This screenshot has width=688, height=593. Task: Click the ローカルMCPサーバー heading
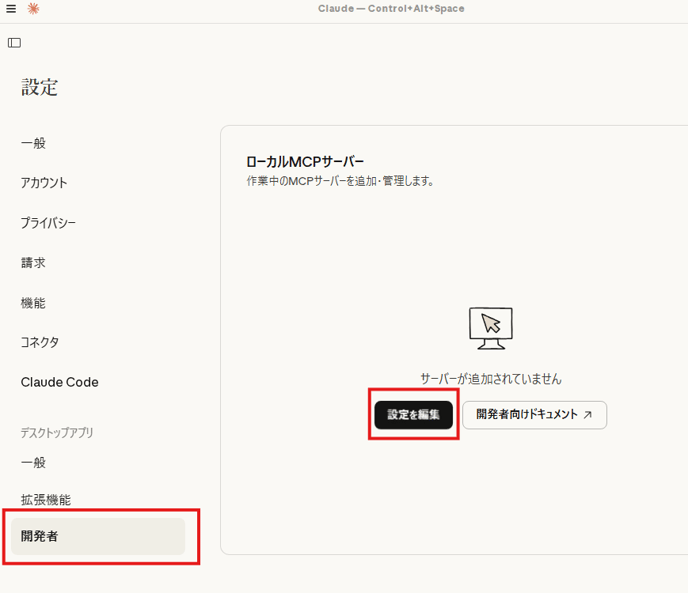click(x=305, y=162)
